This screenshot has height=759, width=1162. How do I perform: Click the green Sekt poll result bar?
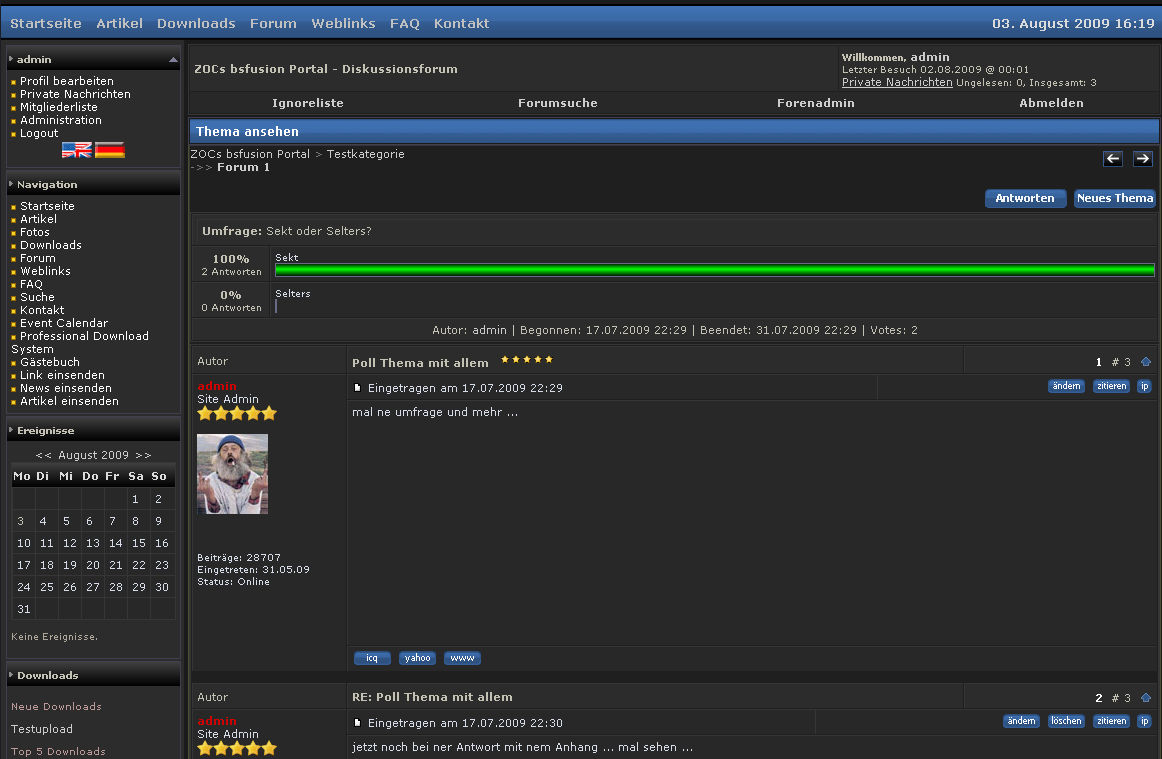(714, 270)
